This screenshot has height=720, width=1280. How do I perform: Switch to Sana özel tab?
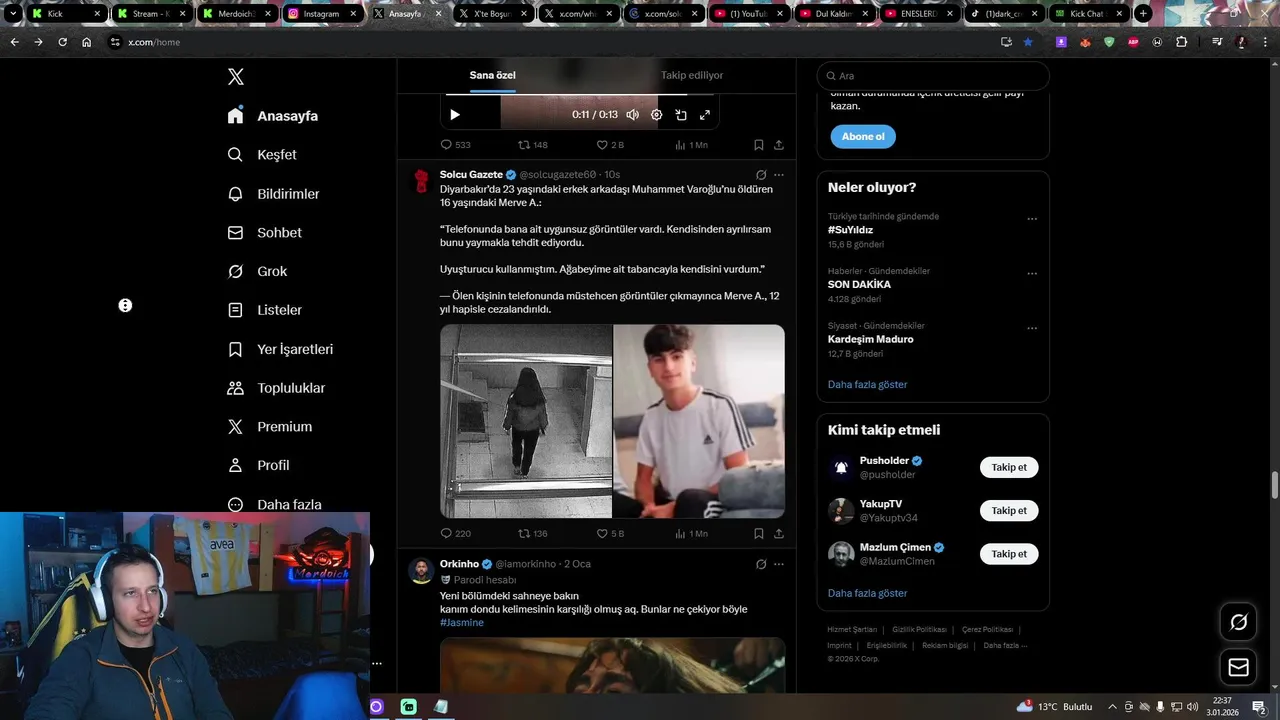[493, 75]
